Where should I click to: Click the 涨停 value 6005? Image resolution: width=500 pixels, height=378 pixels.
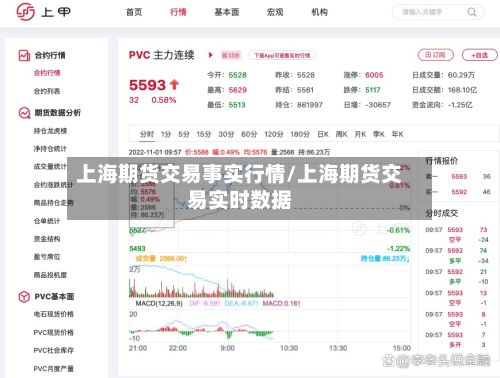coord(374,75)
